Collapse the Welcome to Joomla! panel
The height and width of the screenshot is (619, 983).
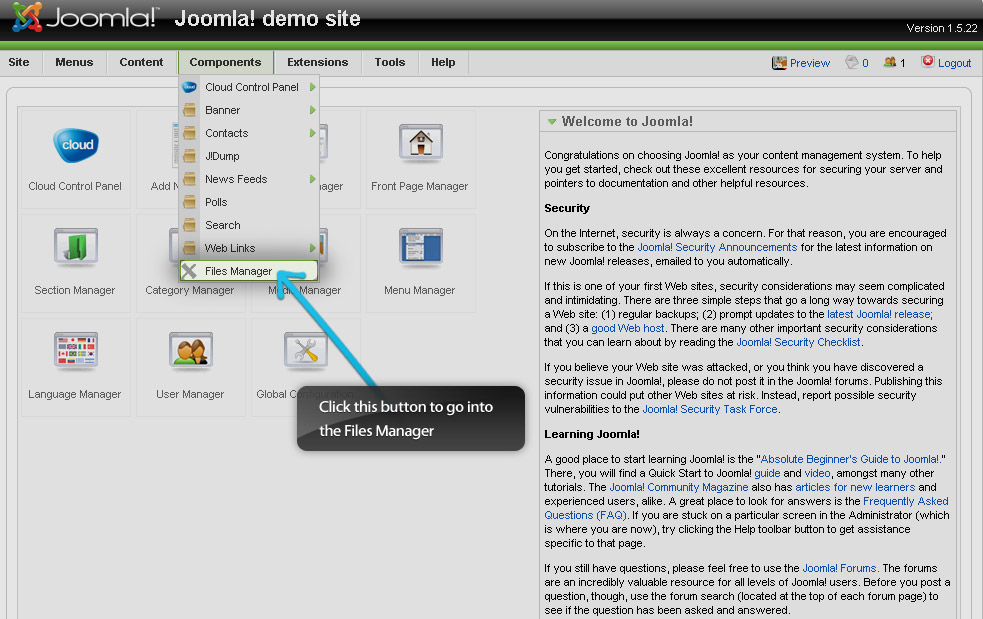[552, 122]
